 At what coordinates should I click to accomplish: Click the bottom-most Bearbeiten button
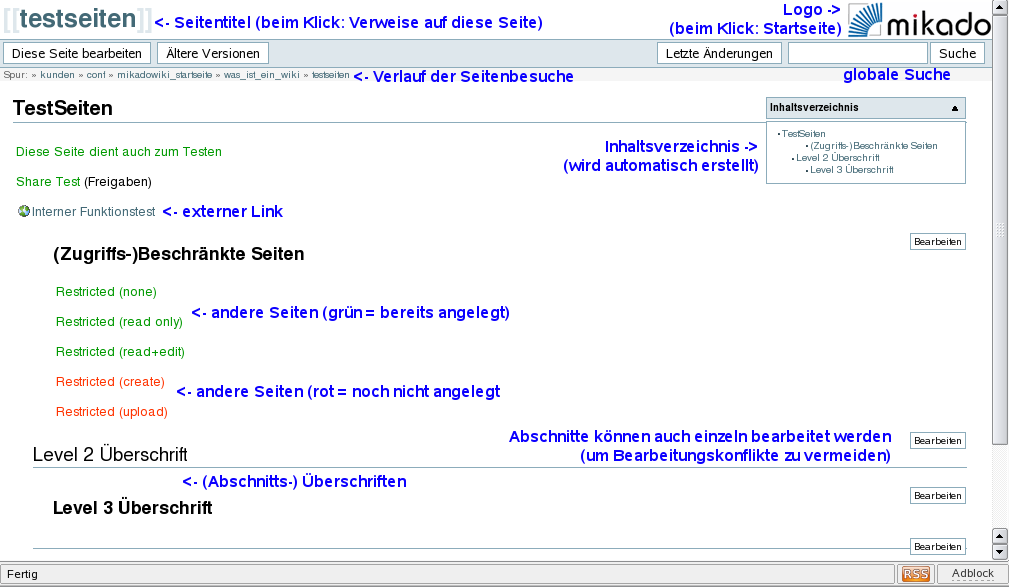(938, 546)
